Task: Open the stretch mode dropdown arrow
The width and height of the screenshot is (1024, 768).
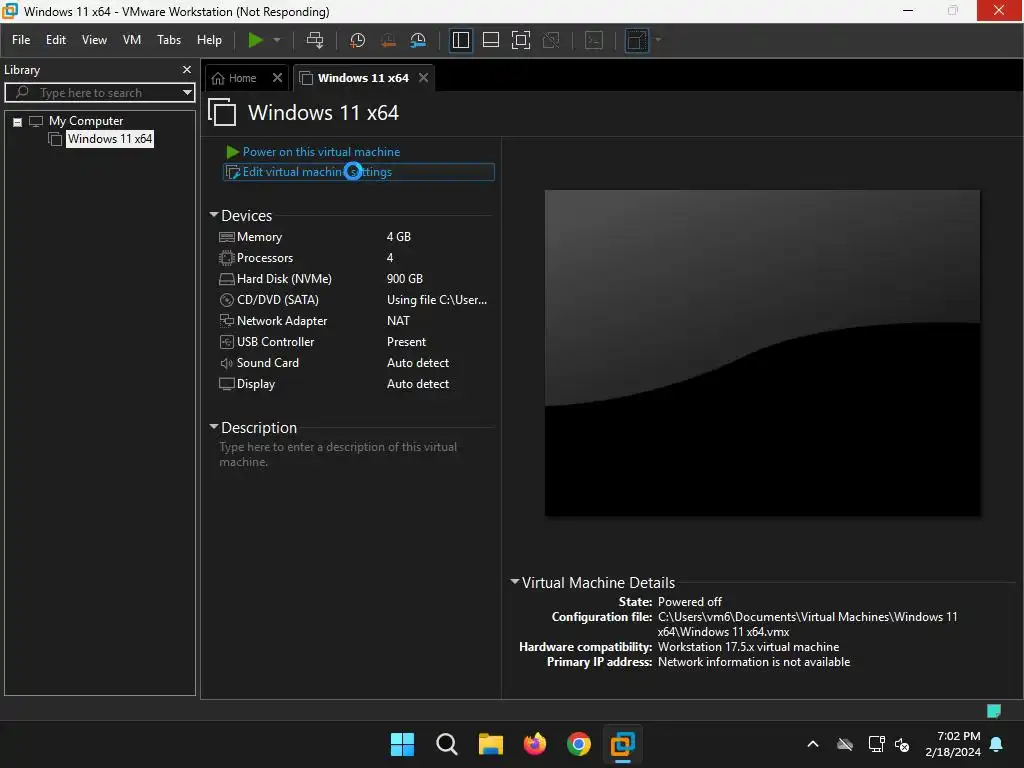Action: pyautogui.click(x=658, y=40)
